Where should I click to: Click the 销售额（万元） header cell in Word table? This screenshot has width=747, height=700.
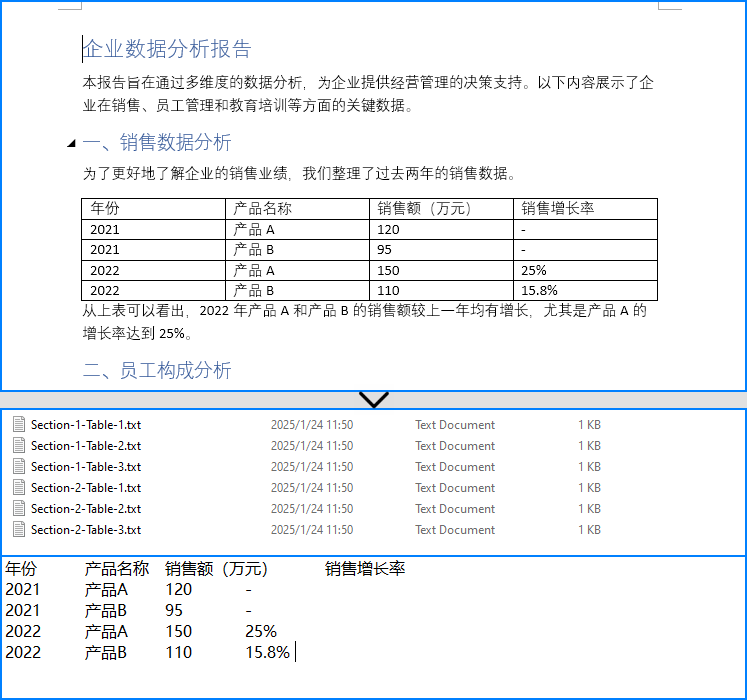pos(442,209)
